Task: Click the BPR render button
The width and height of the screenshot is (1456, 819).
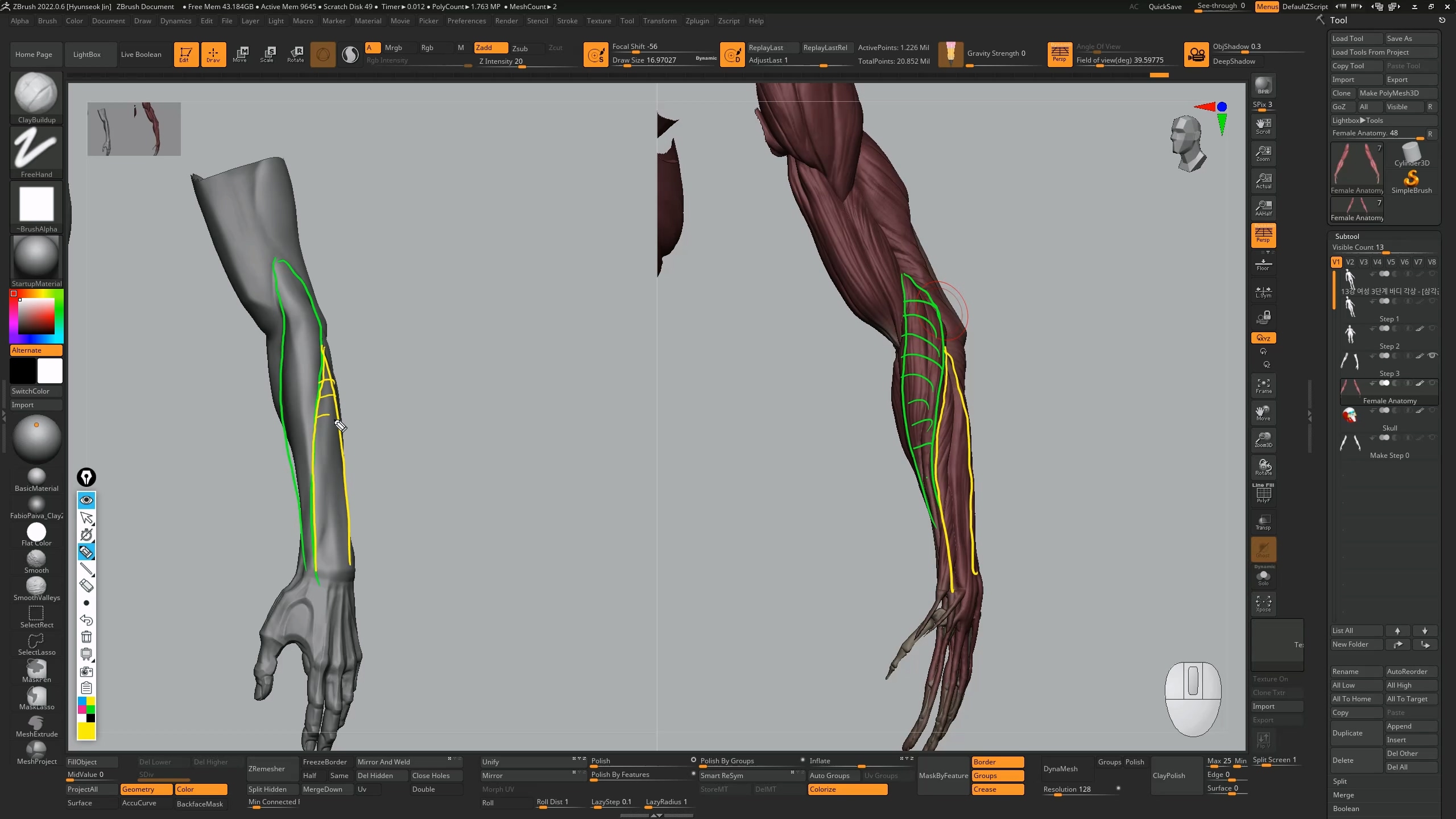Action: [1263, 86]
